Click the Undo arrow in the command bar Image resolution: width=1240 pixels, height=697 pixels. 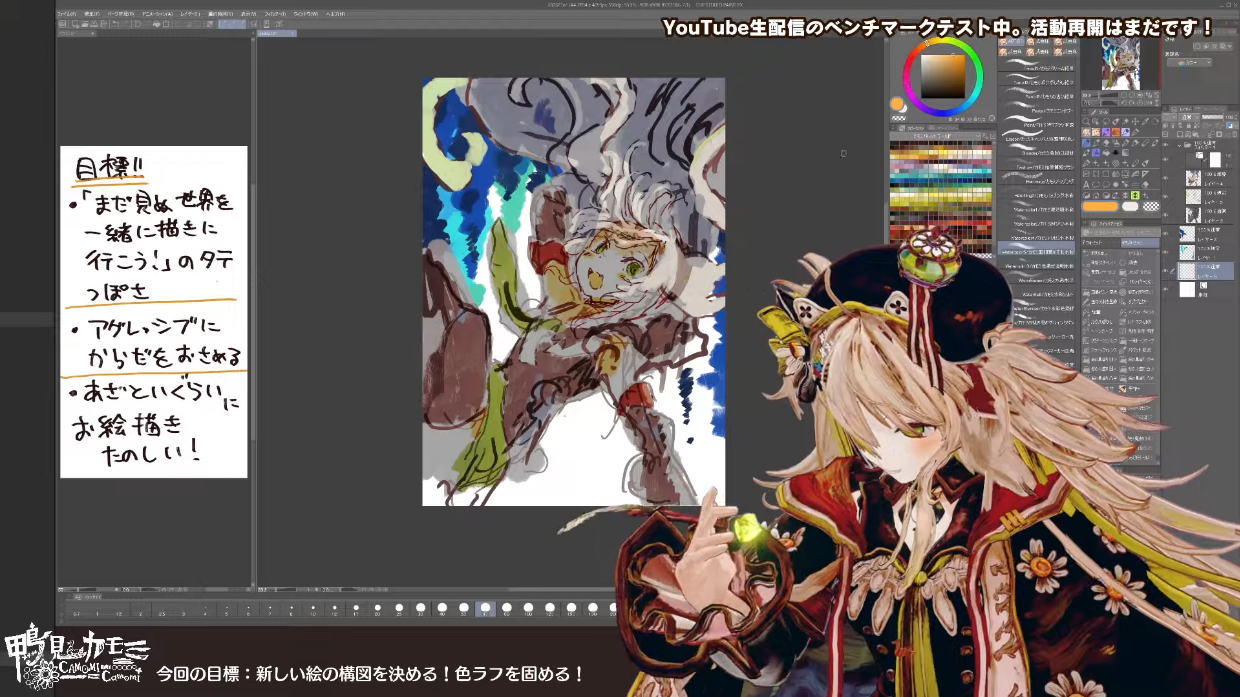[115, 24]
